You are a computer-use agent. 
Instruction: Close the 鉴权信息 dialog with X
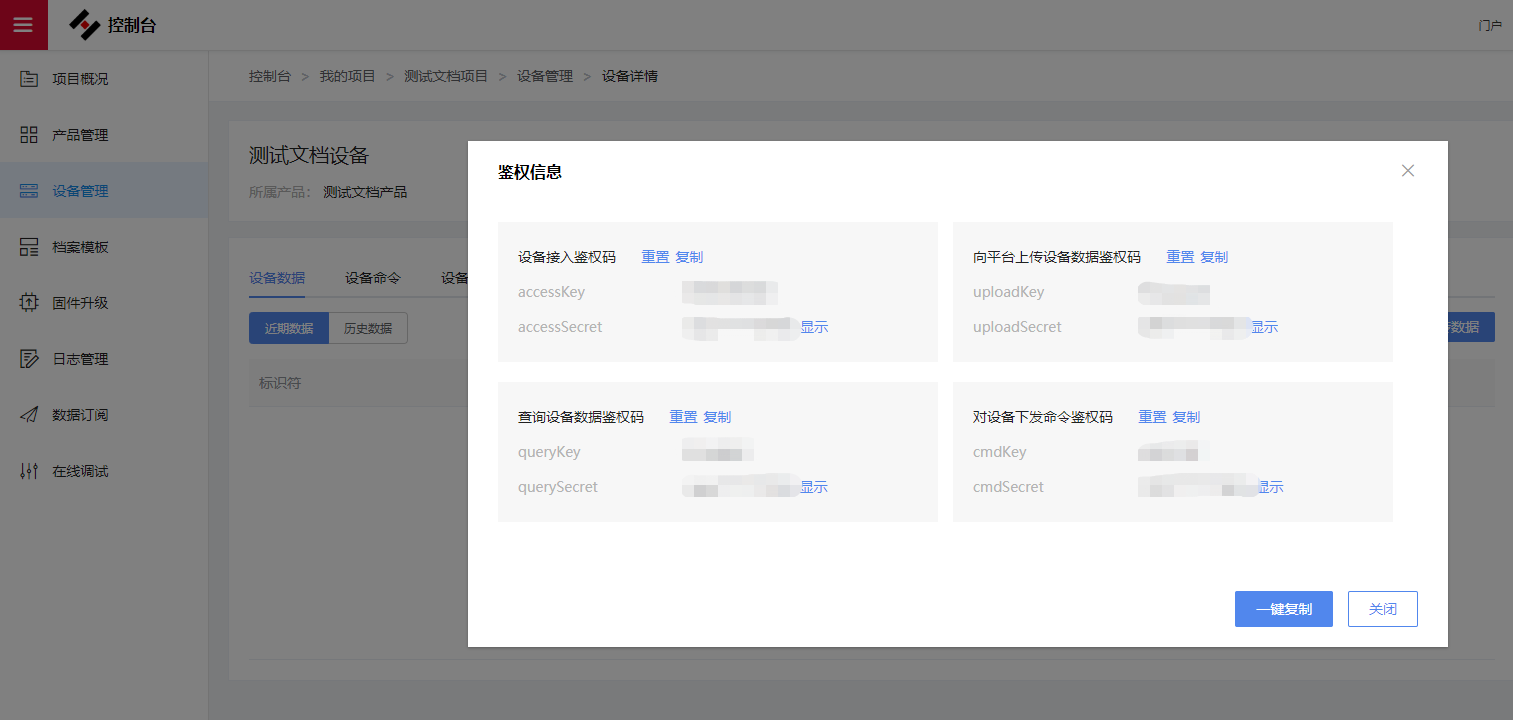tap(1408, 171)
